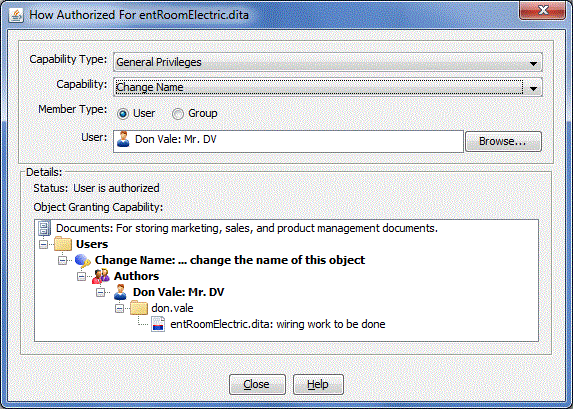The width and height of the screenshot is (573, 409).
Task: Click the Authors group icon
Action: [x=101, y=276]
